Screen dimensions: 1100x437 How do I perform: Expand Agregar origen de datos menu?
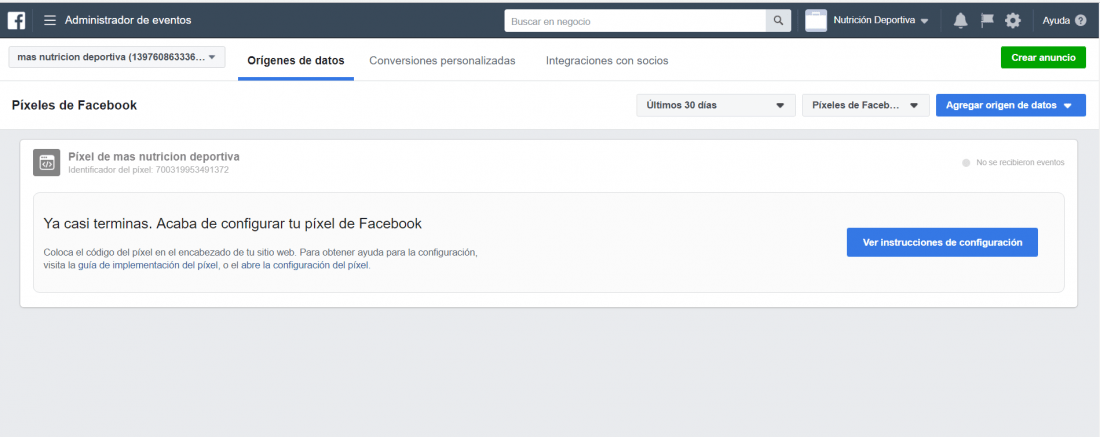(1010, 105)
